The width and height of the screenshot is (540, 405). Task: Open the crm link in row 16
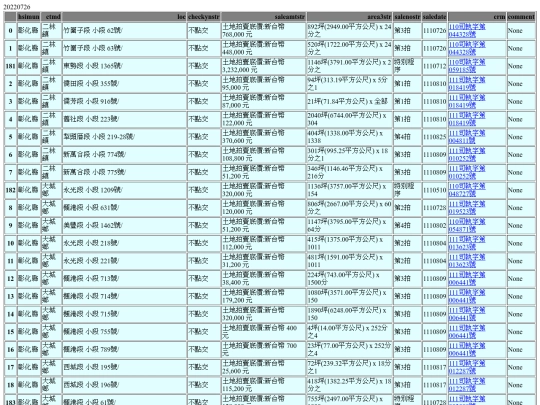pos(467,350)
